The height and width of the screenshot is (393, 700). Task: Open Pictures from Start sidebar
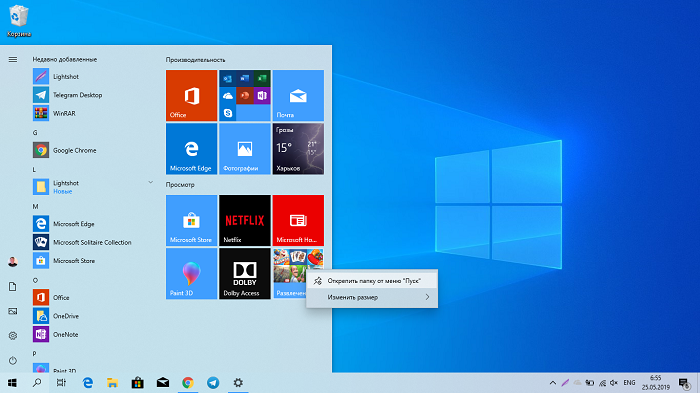pyautogui.click(x=13, y=311)
